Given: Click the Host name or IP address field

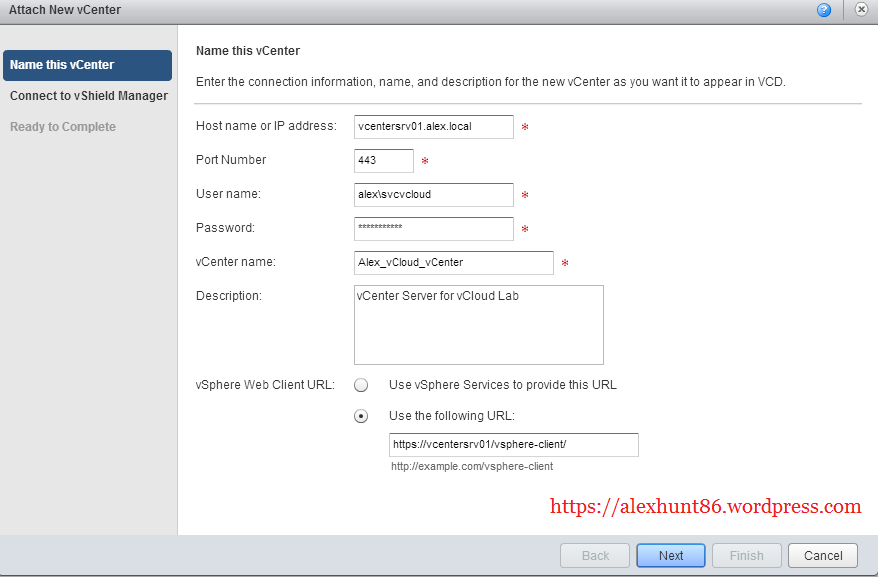Looking at the screenshot, I should (x=433, y=127).
